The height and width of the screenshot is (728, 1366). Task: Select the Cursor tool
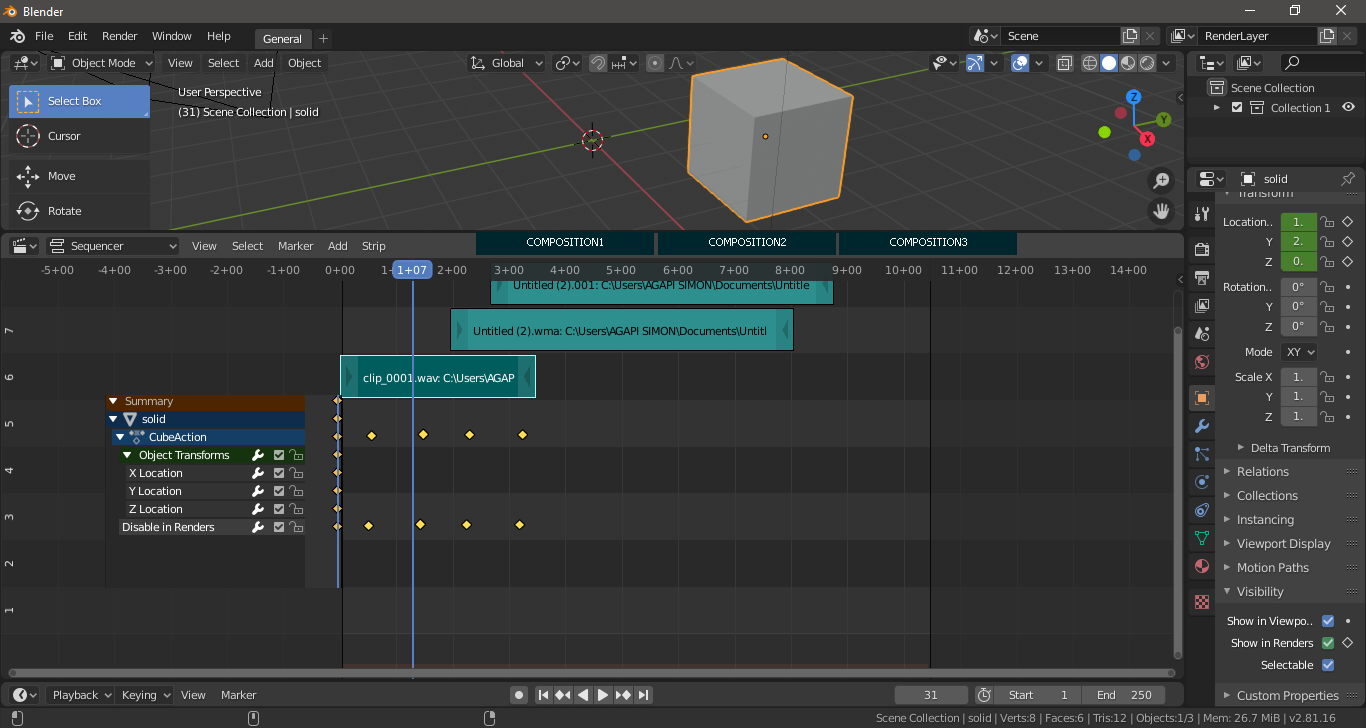(80, 136)
